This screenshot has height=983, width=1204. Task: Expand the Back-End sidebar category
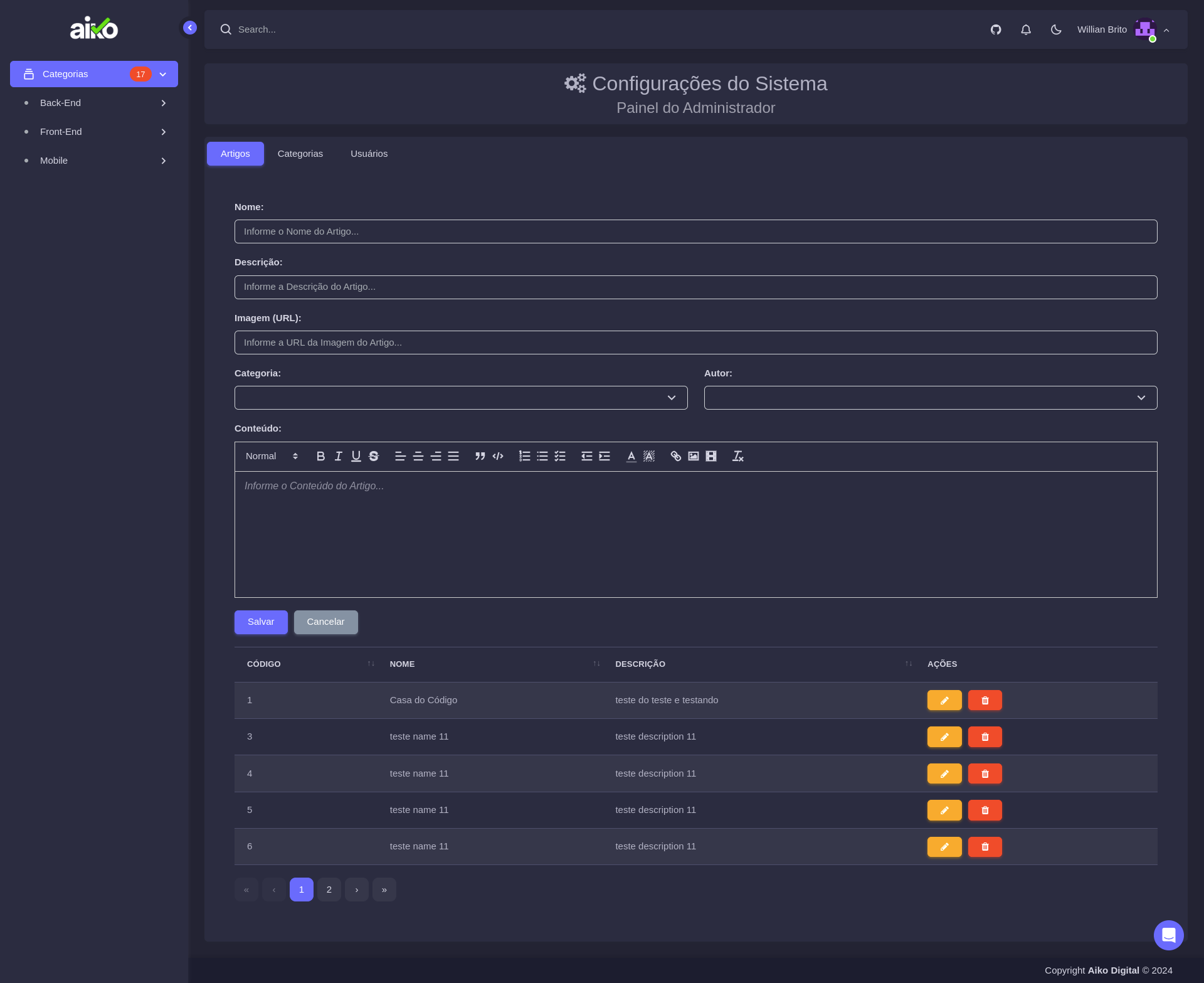coord(94,103)
